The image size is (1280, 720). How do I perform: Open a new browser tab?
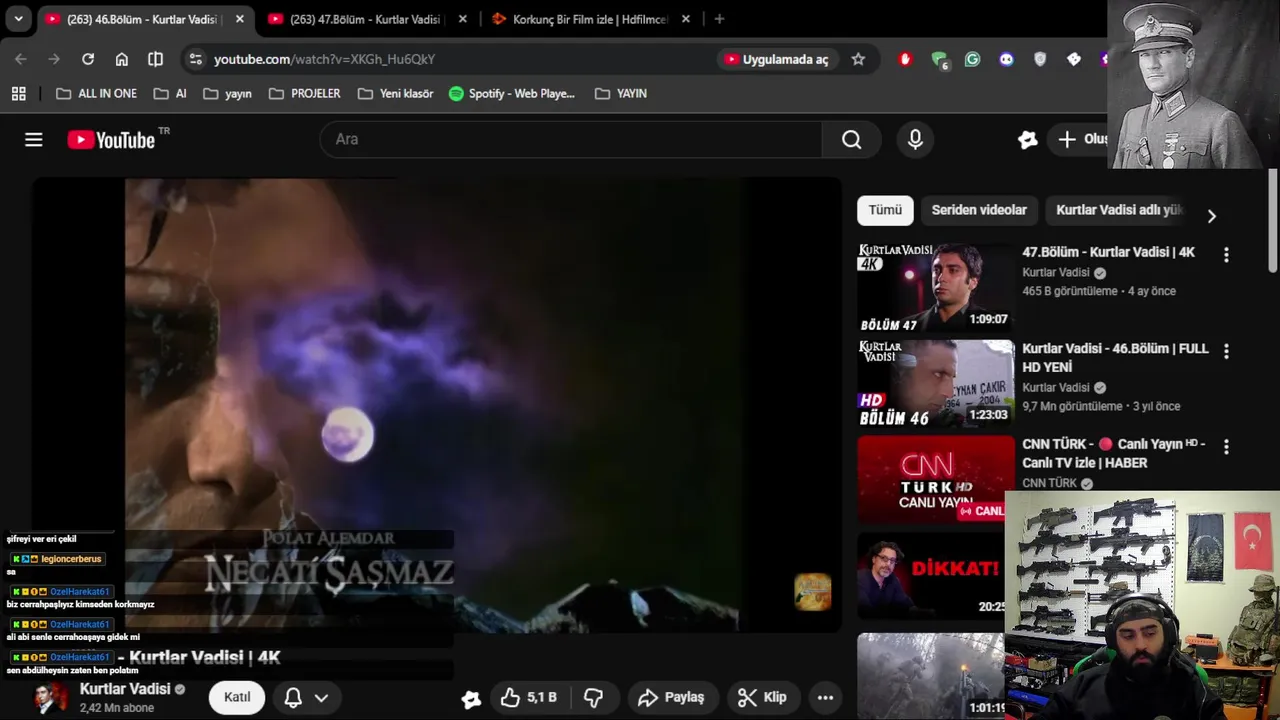click(719, 19)
